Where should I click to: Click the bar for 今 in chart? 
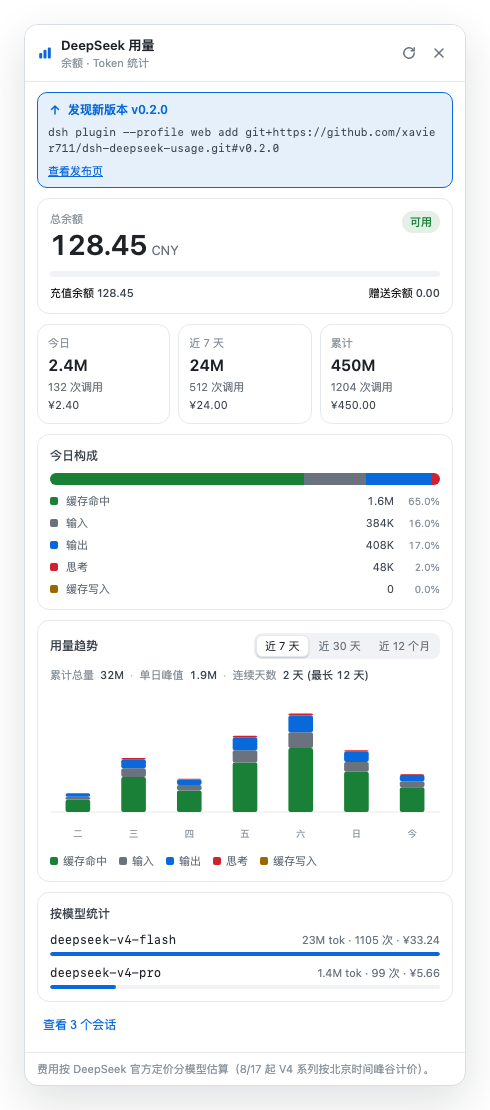[412, 793]
